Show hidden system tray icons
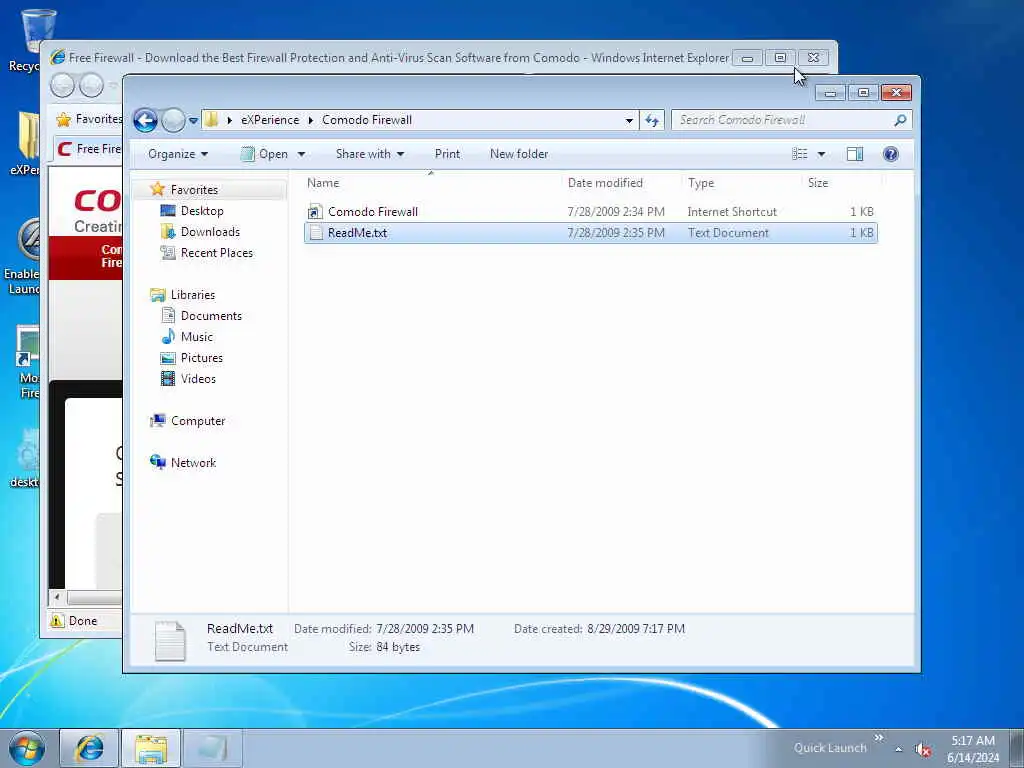The width and height of the screenshot is (1024, 768). pyautogui.click(x=899, y=750)
